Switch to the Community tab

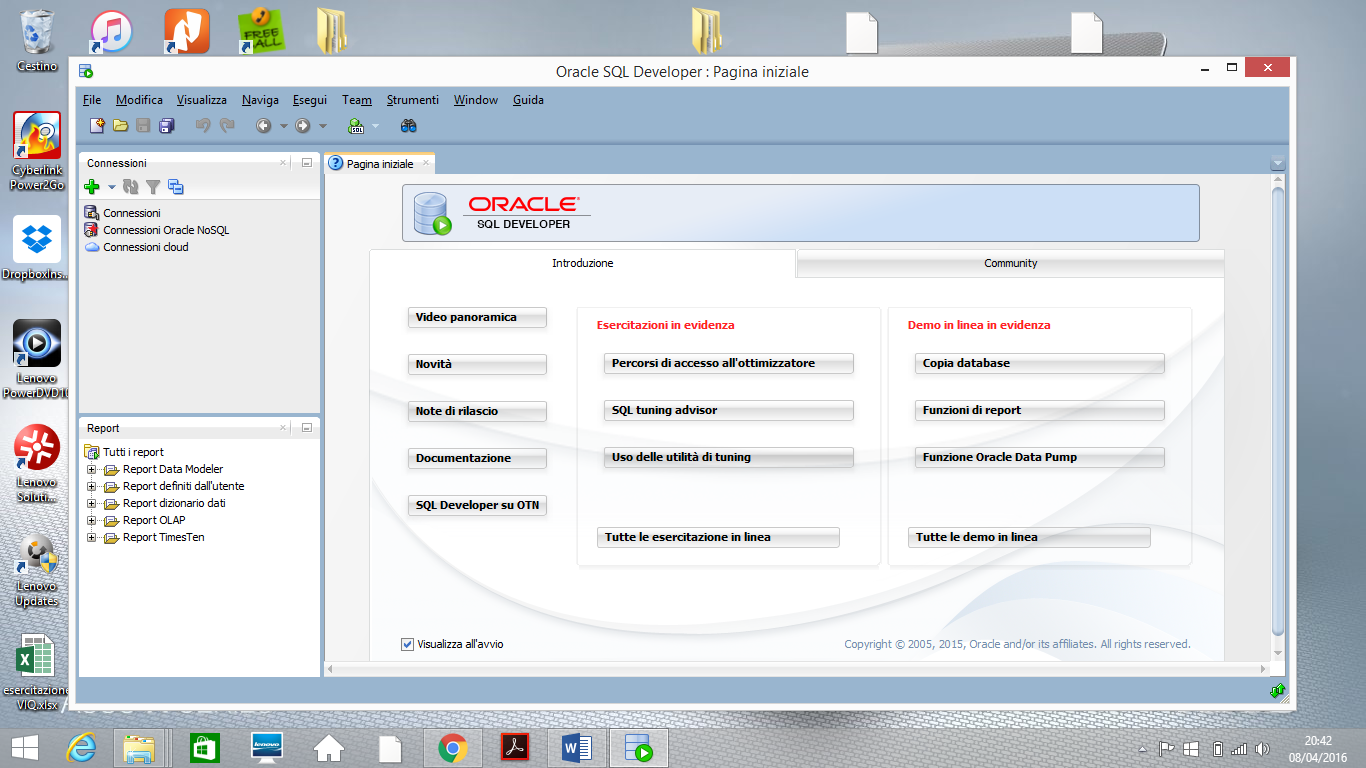[1010, 263]
